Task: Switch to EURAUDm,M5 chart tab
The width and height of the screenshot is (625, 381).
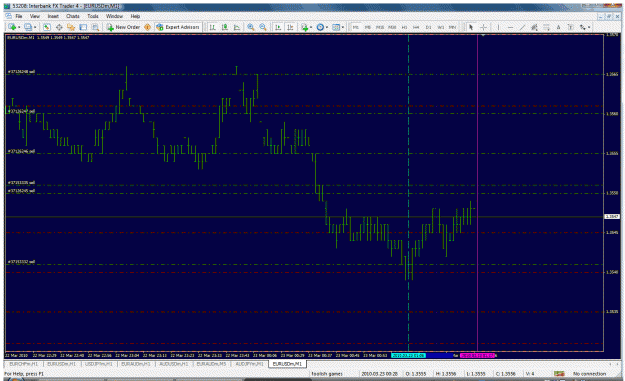Action: (x=211, y=364)
